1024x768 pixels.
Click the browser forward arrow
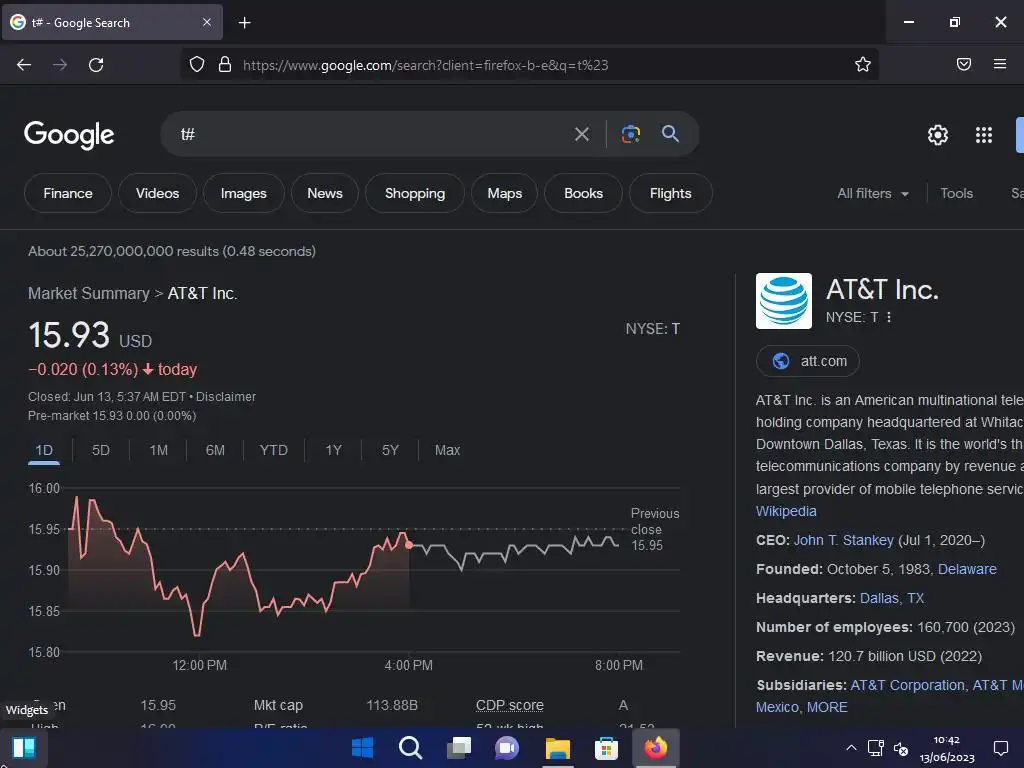[60, 65]
